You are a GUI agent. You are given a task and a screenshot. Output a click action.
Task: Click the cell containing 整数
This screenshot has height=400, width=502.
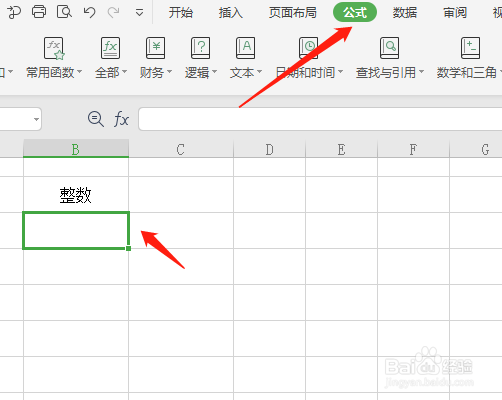coord(76,195)
